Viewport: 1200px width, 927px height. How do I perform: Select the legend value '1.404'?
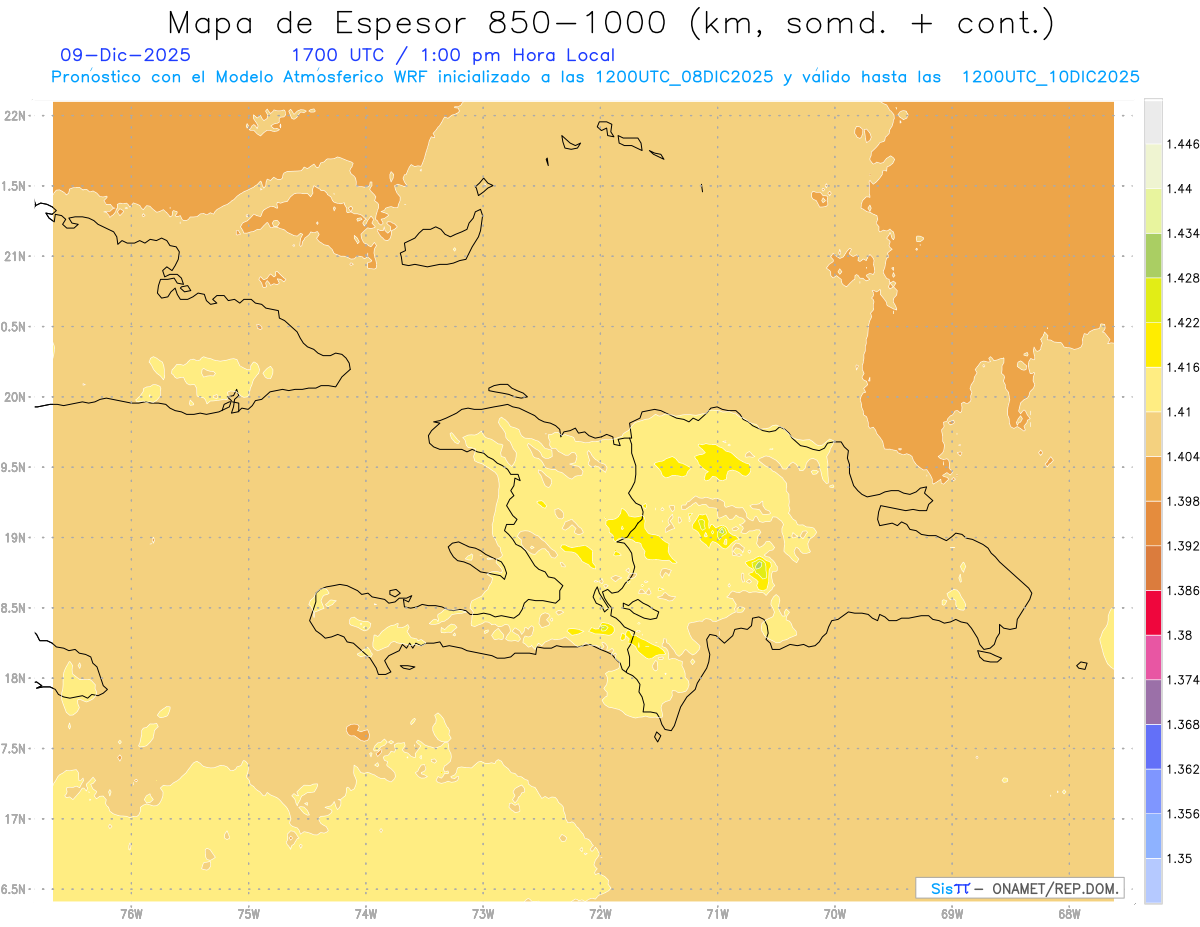click(x=1183, y=456)
